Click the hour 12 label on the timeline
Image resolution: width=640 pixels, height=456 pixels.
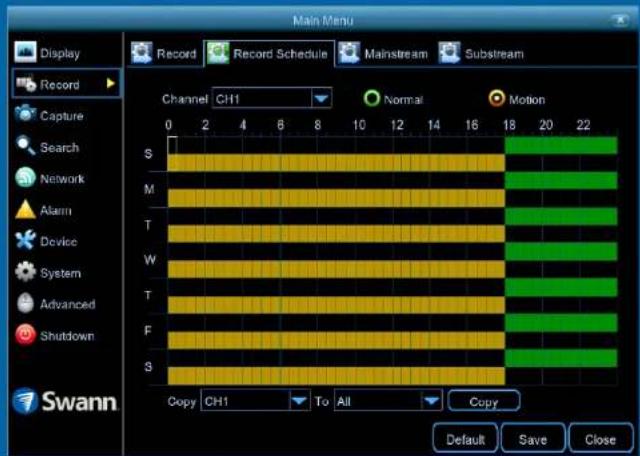click(396, 125)
